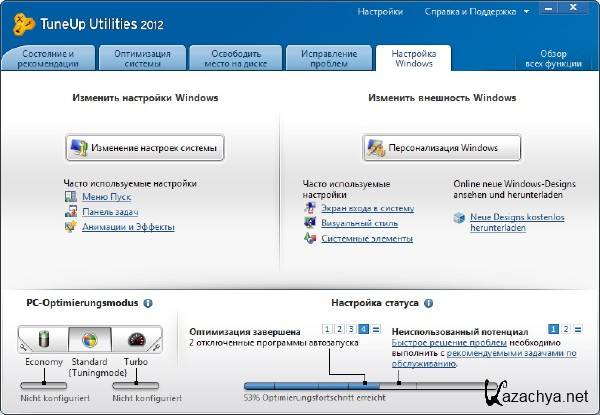This screenshot has height=415, width=600.
Task: Open Настройки in the top bar
Action: pyautogui.click(x=380, y=12)
